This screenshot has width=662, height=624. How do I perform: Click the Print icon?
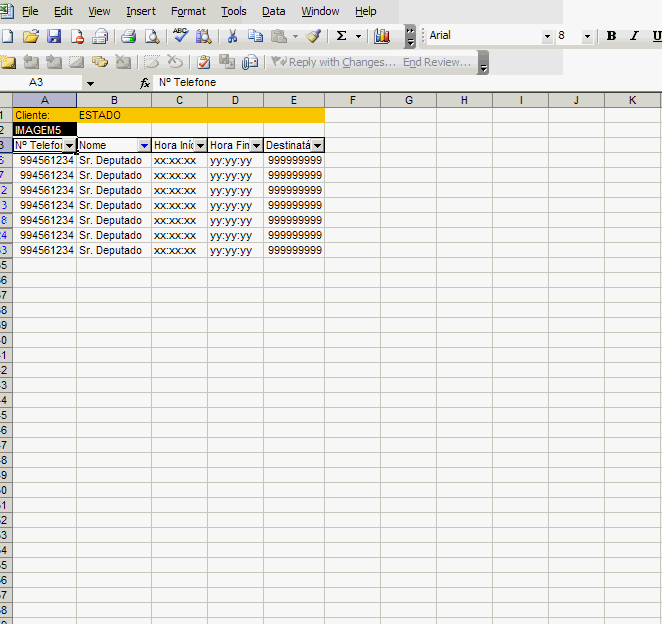(128, 36)
